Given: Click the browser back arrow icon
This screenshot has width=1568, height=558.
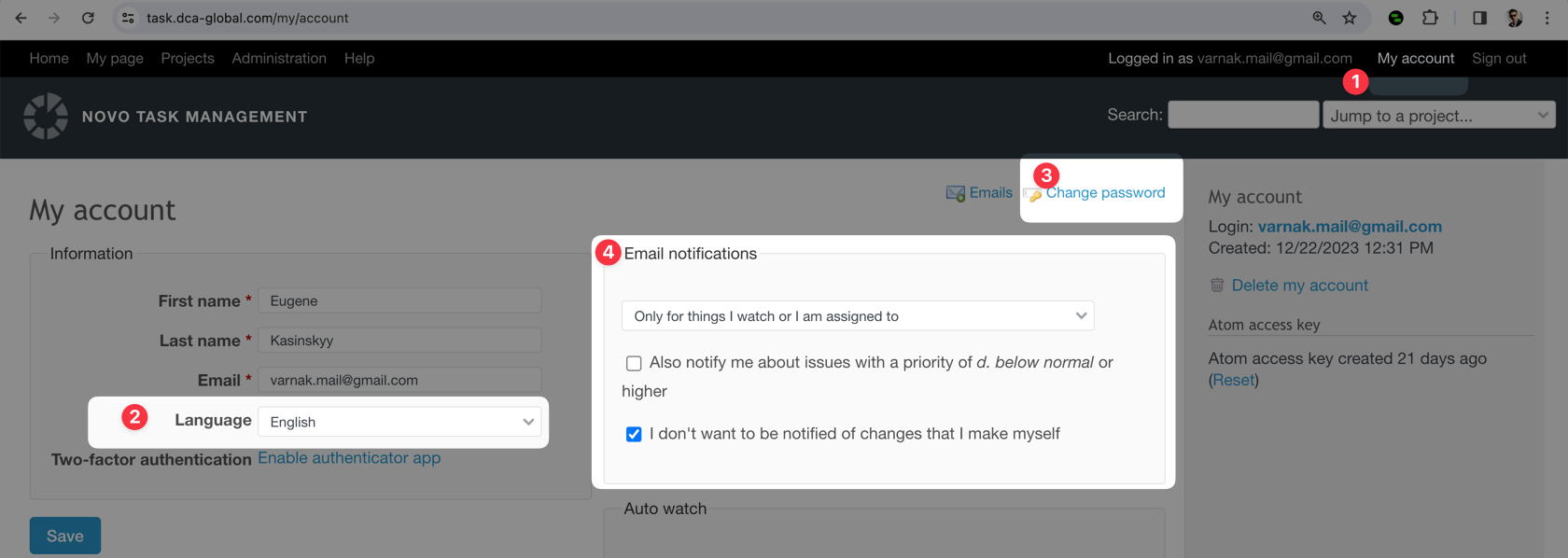Looking at the screenshot, I should (x=21, y=18).
